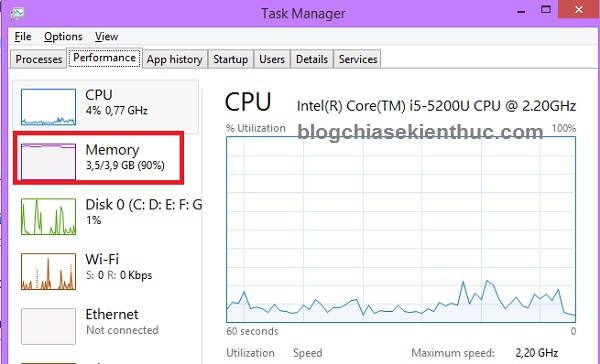Switch to the Startup tab
This screenshot has width=600, height=364.
pyautogui.click(x=230, y=59)
